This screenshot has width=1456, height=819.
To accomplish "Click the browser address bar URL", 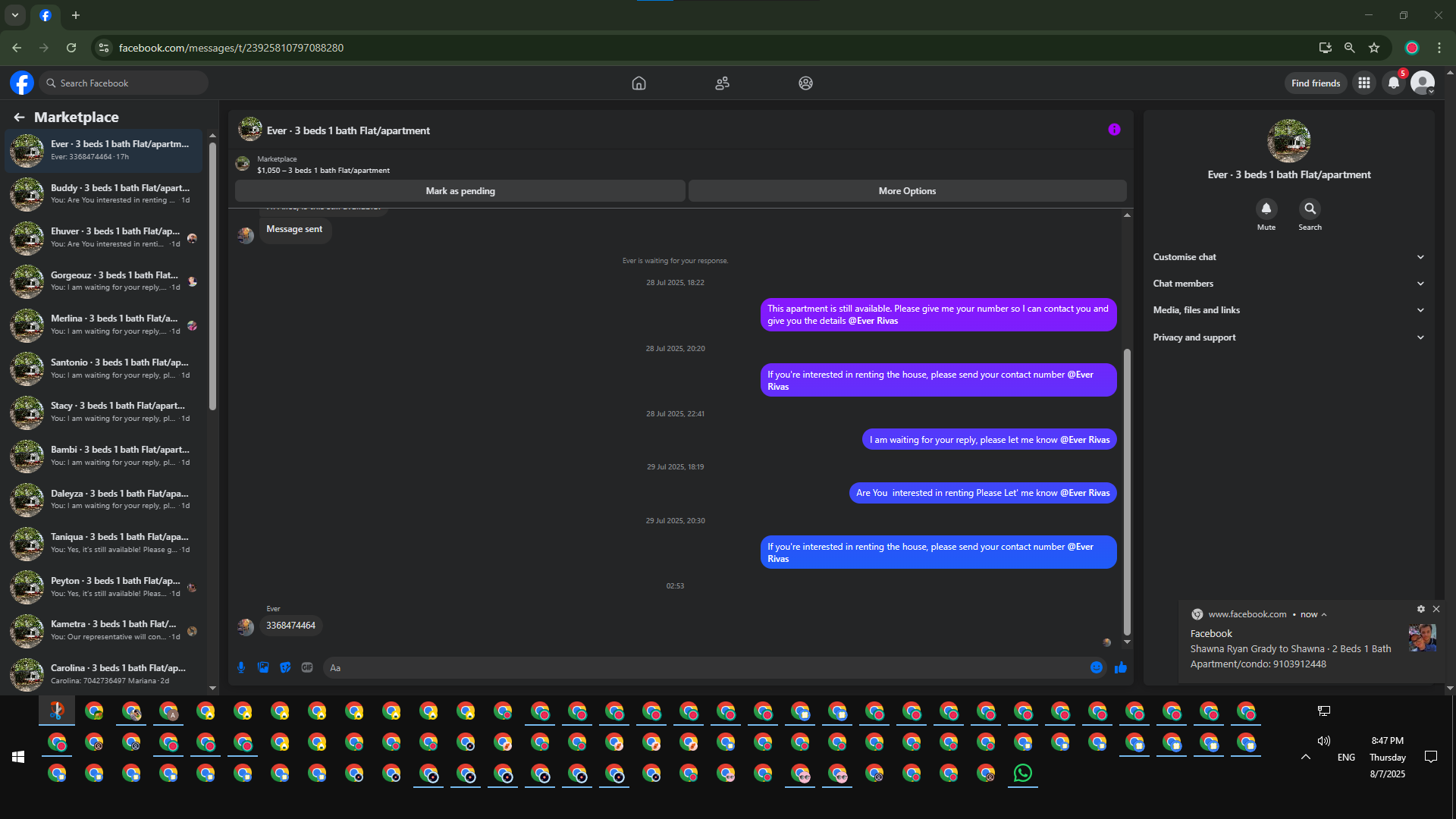I will click(x=231, y=48).
